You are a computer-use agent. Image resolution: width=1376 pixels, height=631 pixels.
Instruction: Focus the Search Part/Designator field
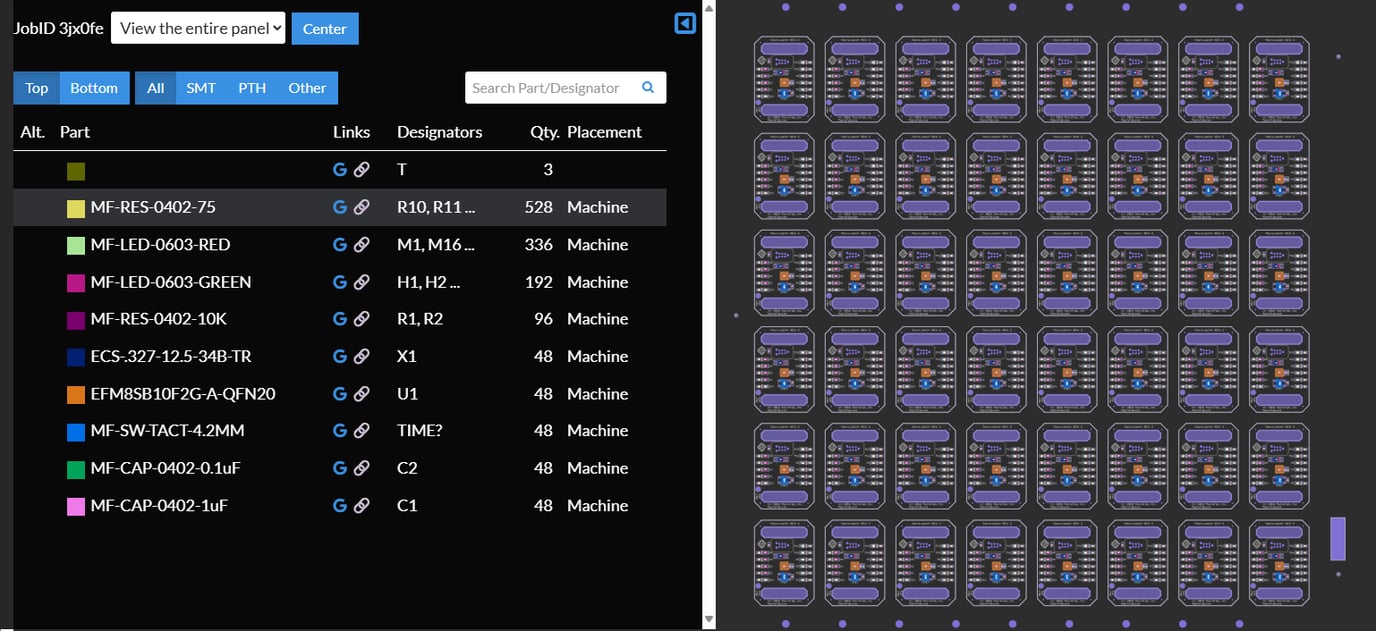click(x=550, y=88)
